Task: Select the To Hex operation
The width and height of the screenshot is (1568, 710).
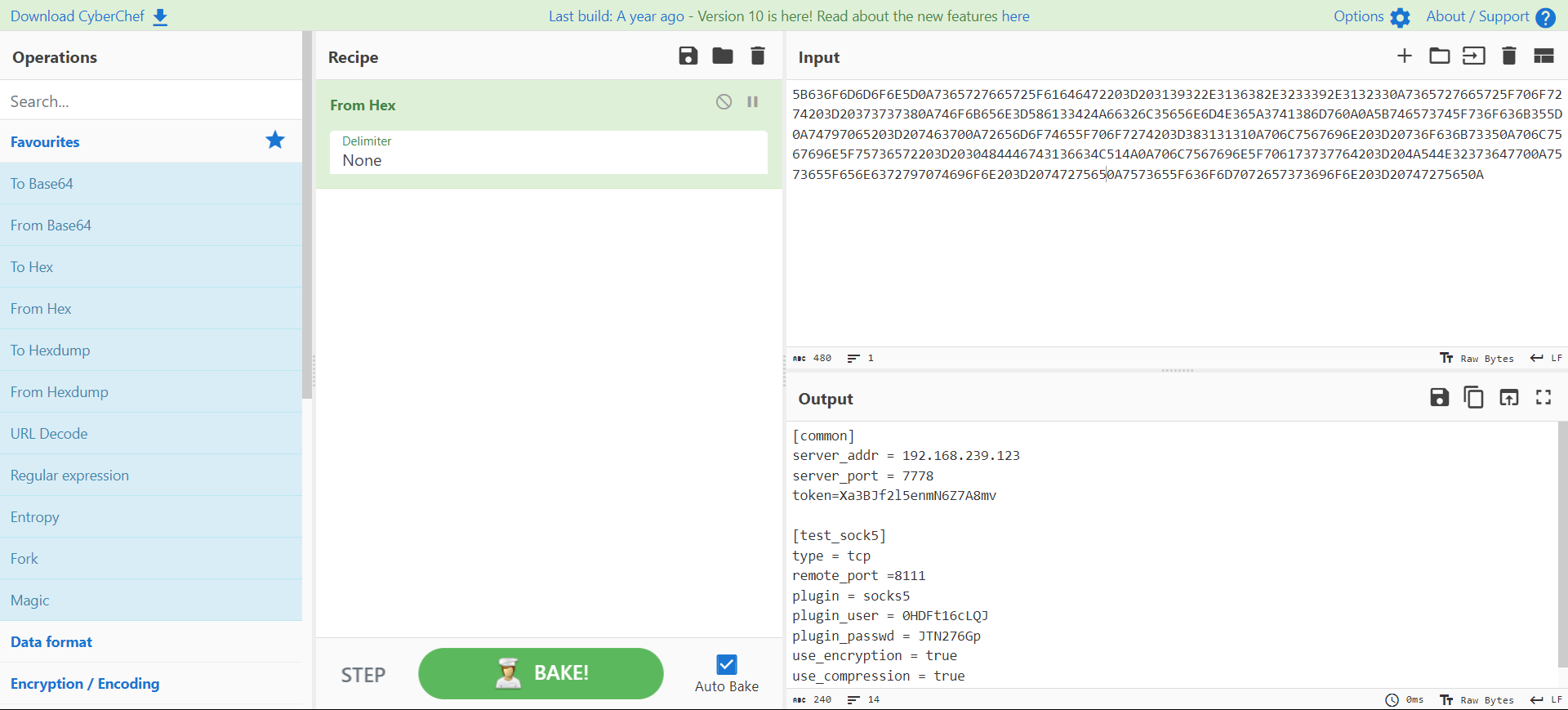Action: pos(151,267)
